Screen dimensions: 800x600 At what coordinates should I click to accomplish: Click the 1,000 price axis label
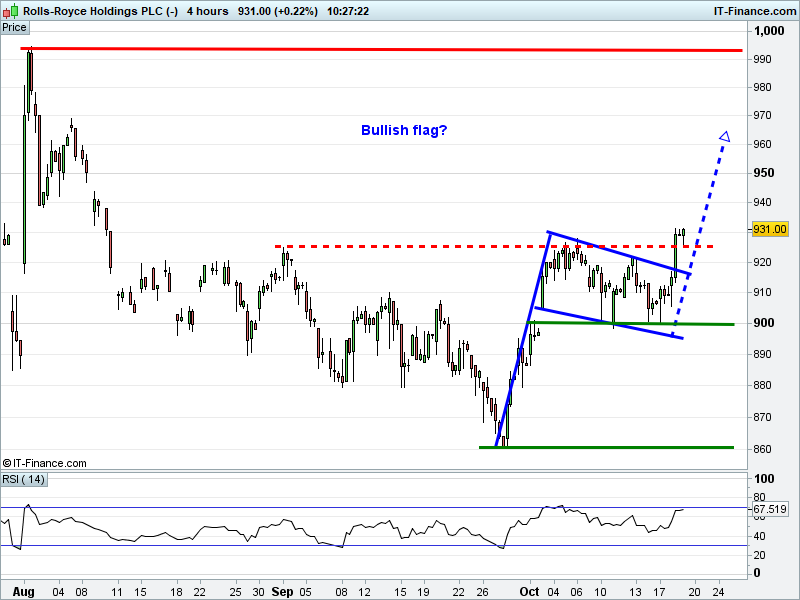point(769,31)
